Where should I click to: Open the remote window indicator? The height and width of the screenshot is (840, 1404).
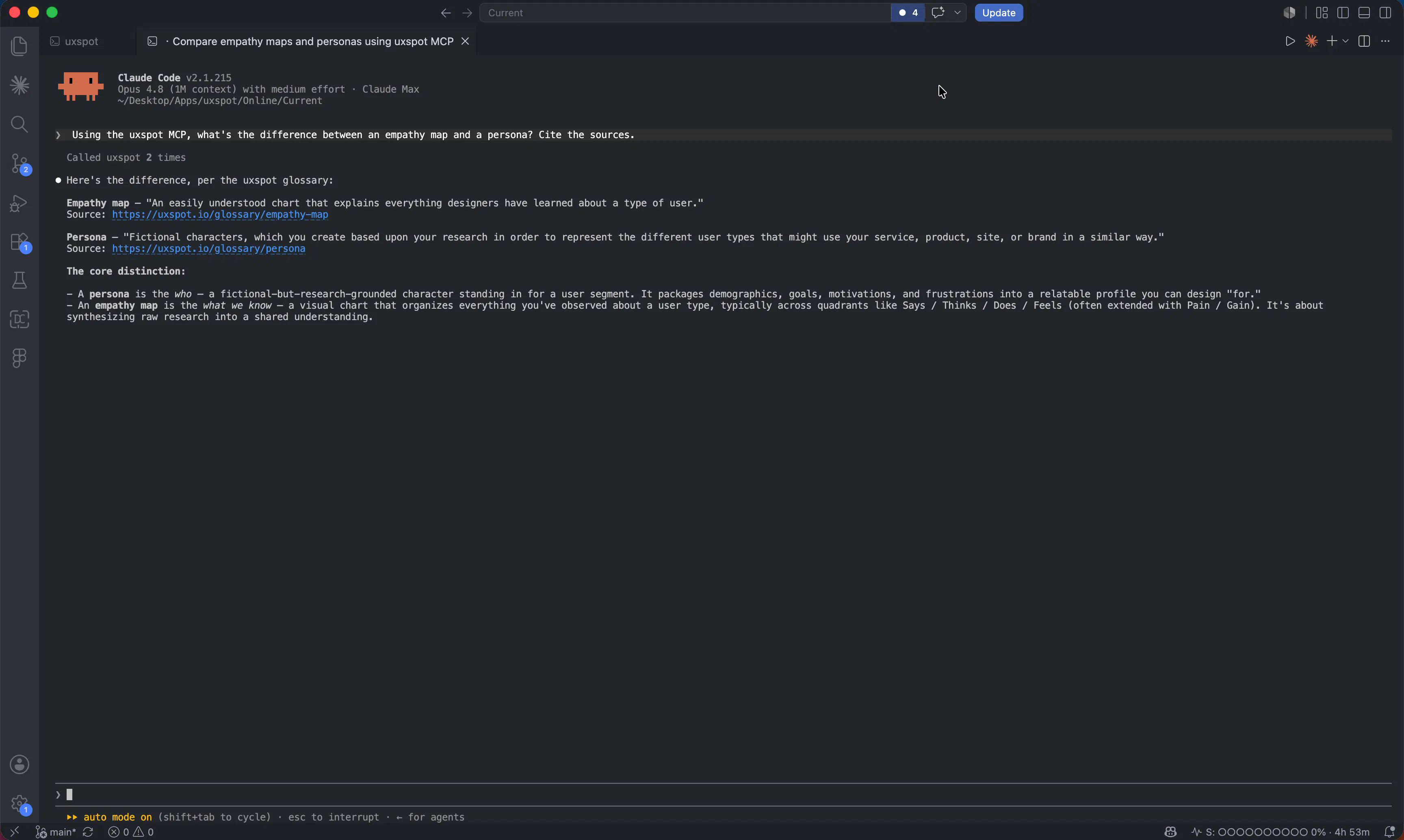(15, 831)
